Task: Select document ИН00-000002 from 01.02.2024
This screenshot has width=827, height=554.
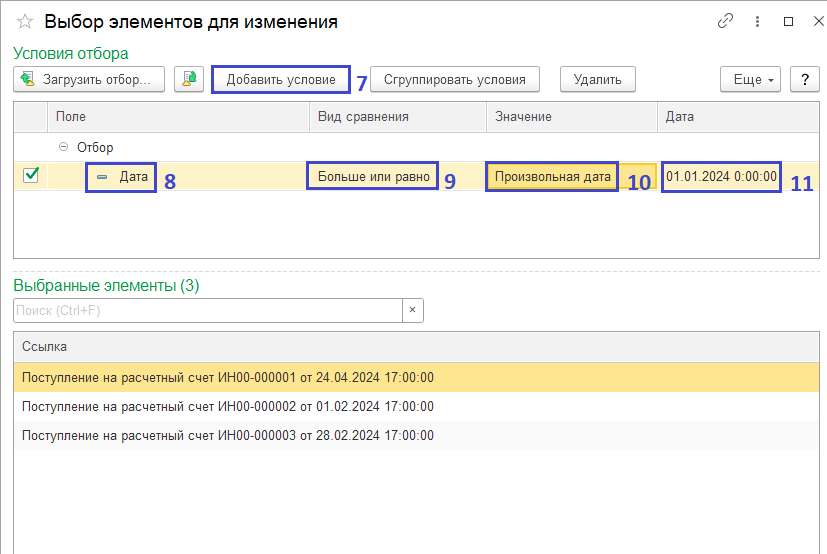Action: (228, 406)
